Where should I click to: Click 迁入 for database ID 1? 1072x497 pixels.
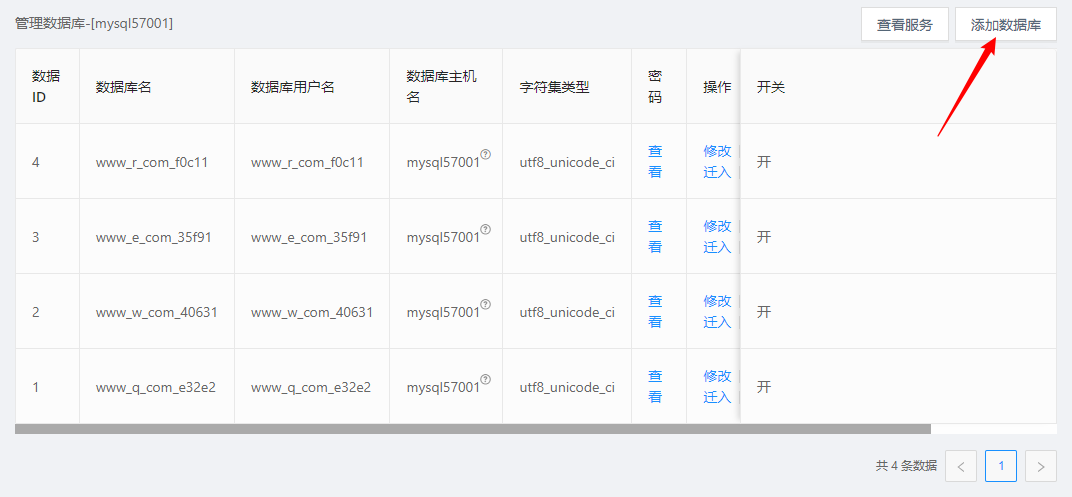(717, 397)
